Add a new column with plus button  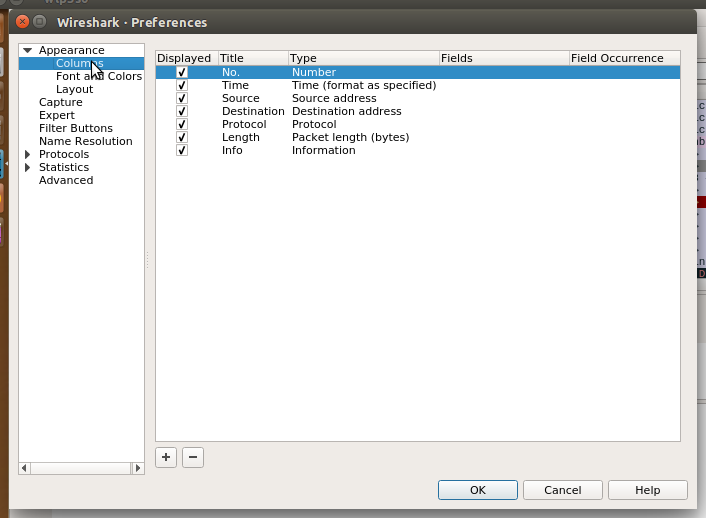(166, 457)
